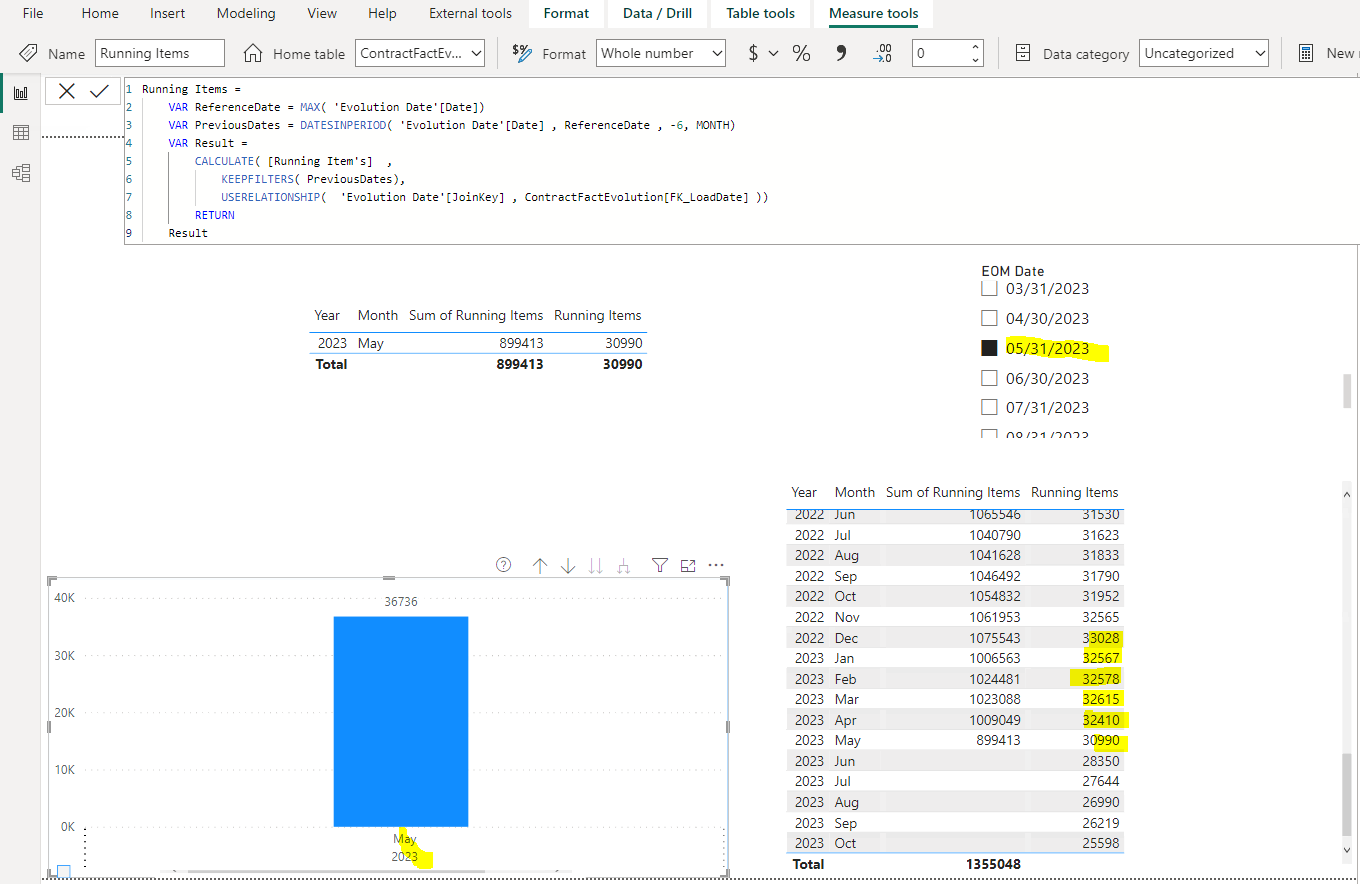
Task: Click the Total value 1355048
Action: pyautogui.click(x=993, y=864)
